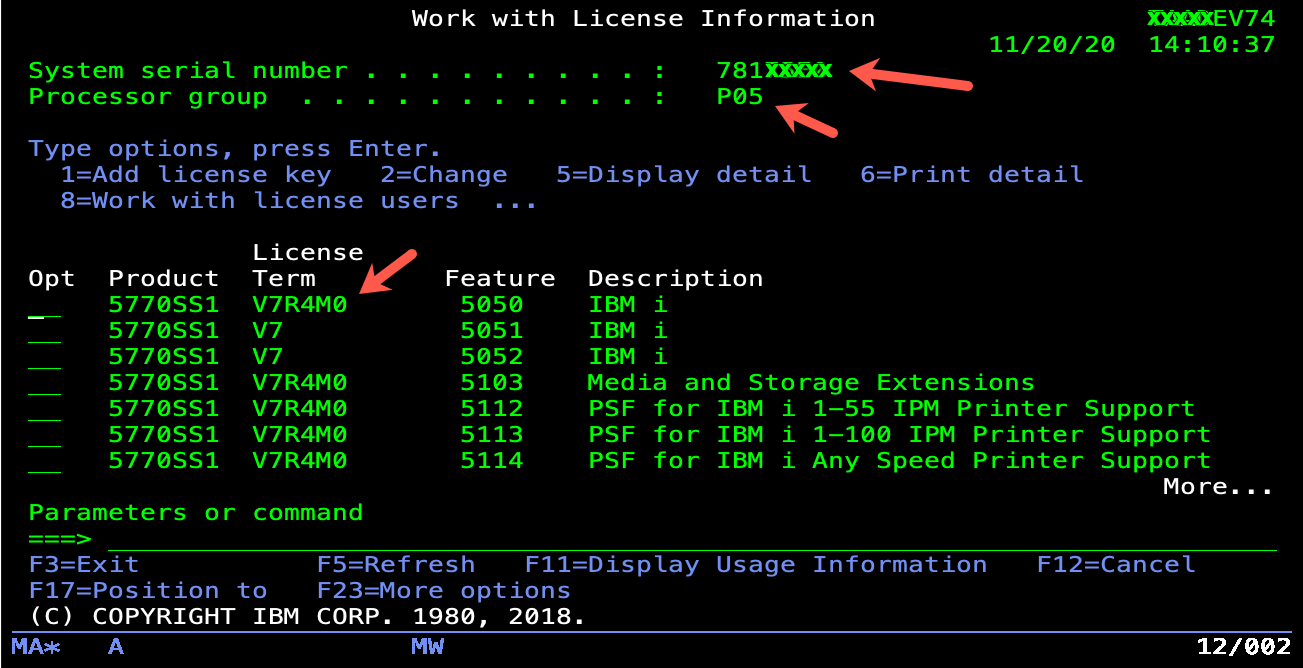This screenshot has width=1303, height=668.
Task: Click F17=Position to function key
Action: pos(148,591)
